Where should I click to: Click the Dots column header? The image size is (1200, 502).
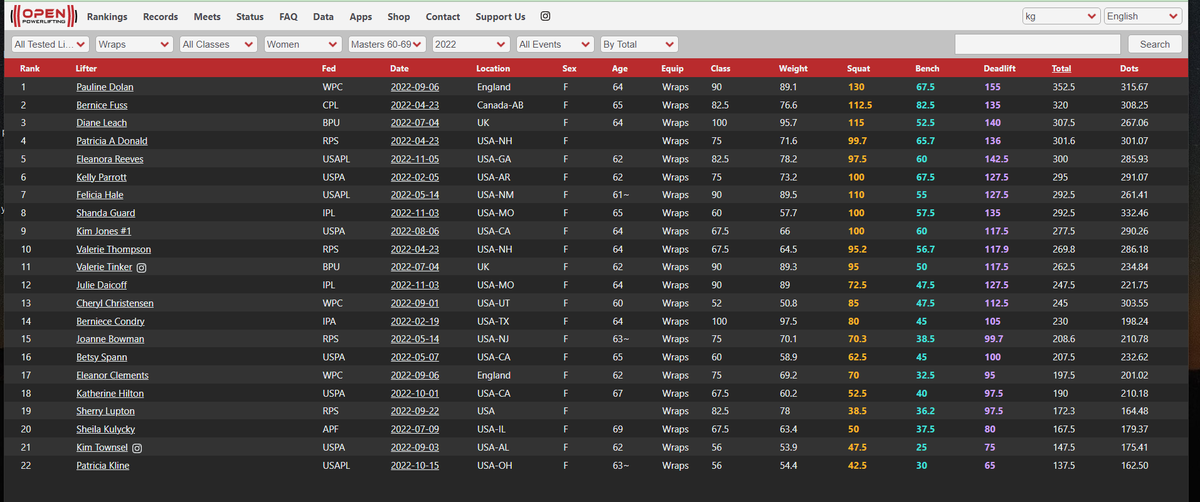[1129, 69]
